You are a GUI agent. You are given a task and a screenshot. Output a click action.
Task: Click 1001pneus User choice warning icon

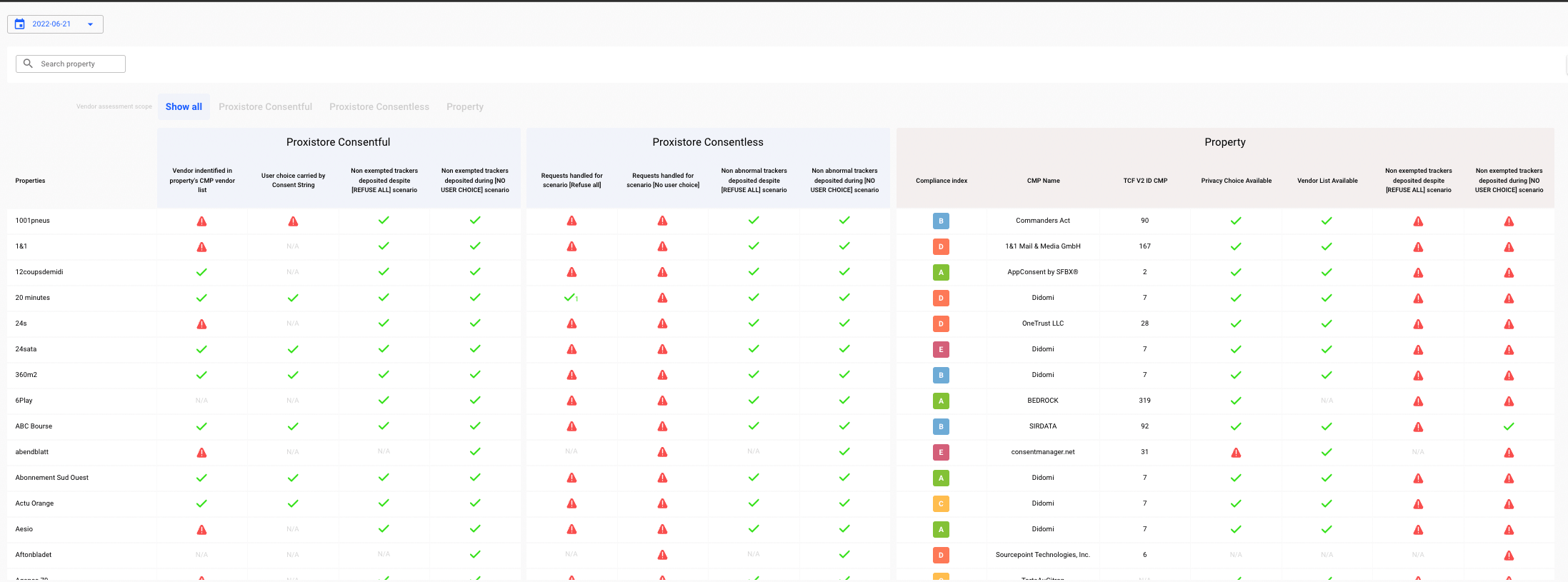pos(293,221)
